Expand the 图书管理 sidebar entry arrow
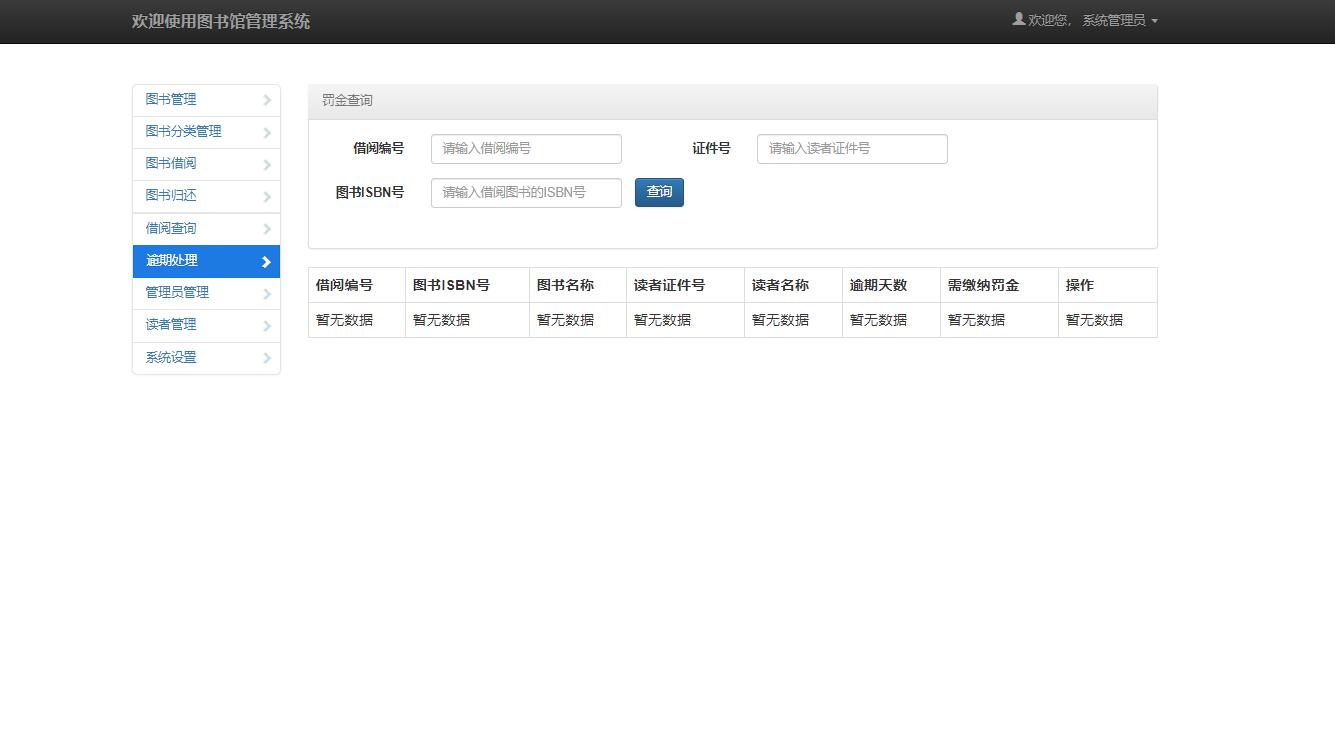Screen dimensions: 1335x752 point(266,100)
